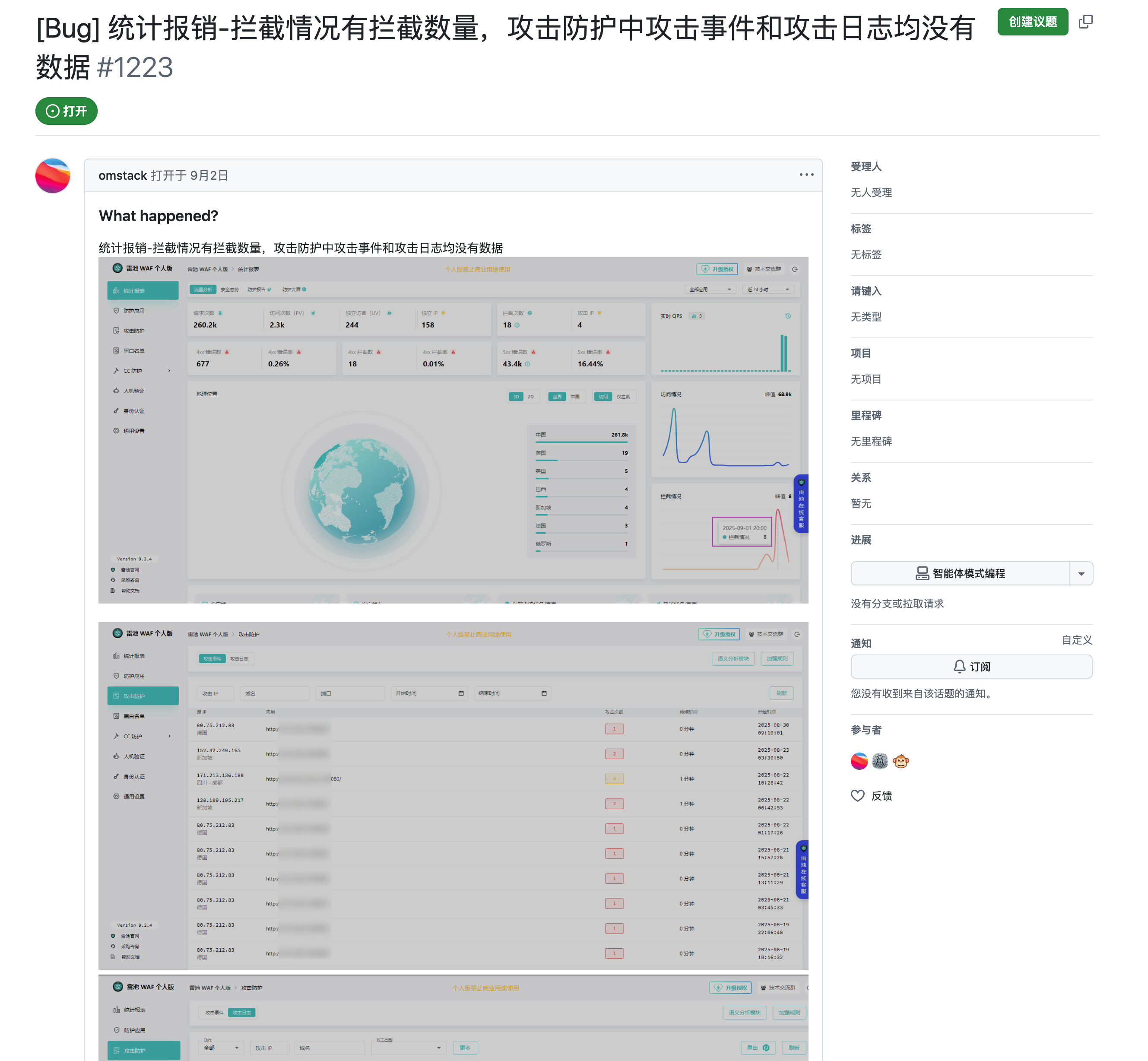1148x1061 pixels.
Task: Click the second participant's gray avatar
Action: (x=879, y=761)
